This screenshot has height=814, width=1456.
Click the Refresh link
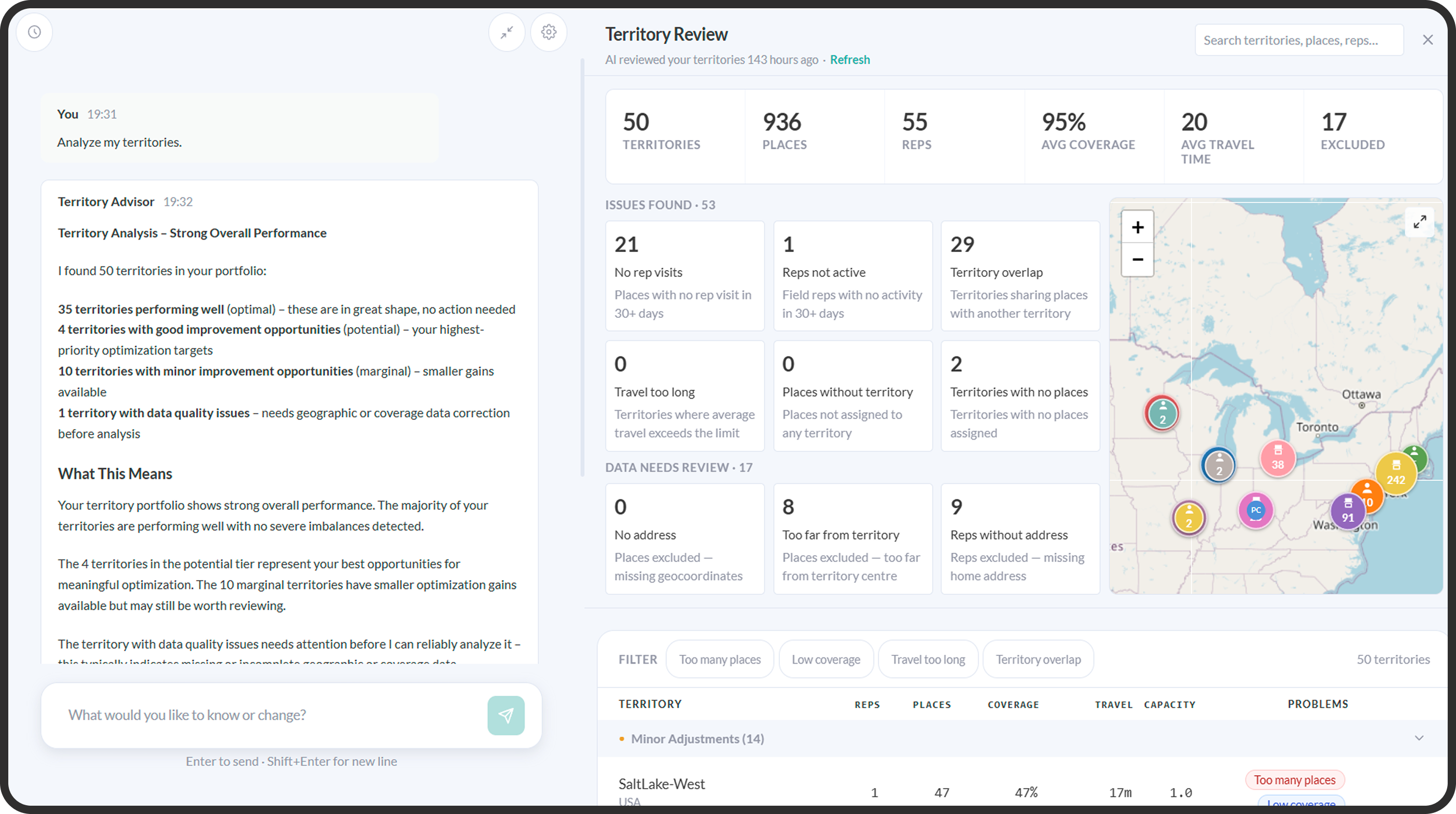(849, 59)
